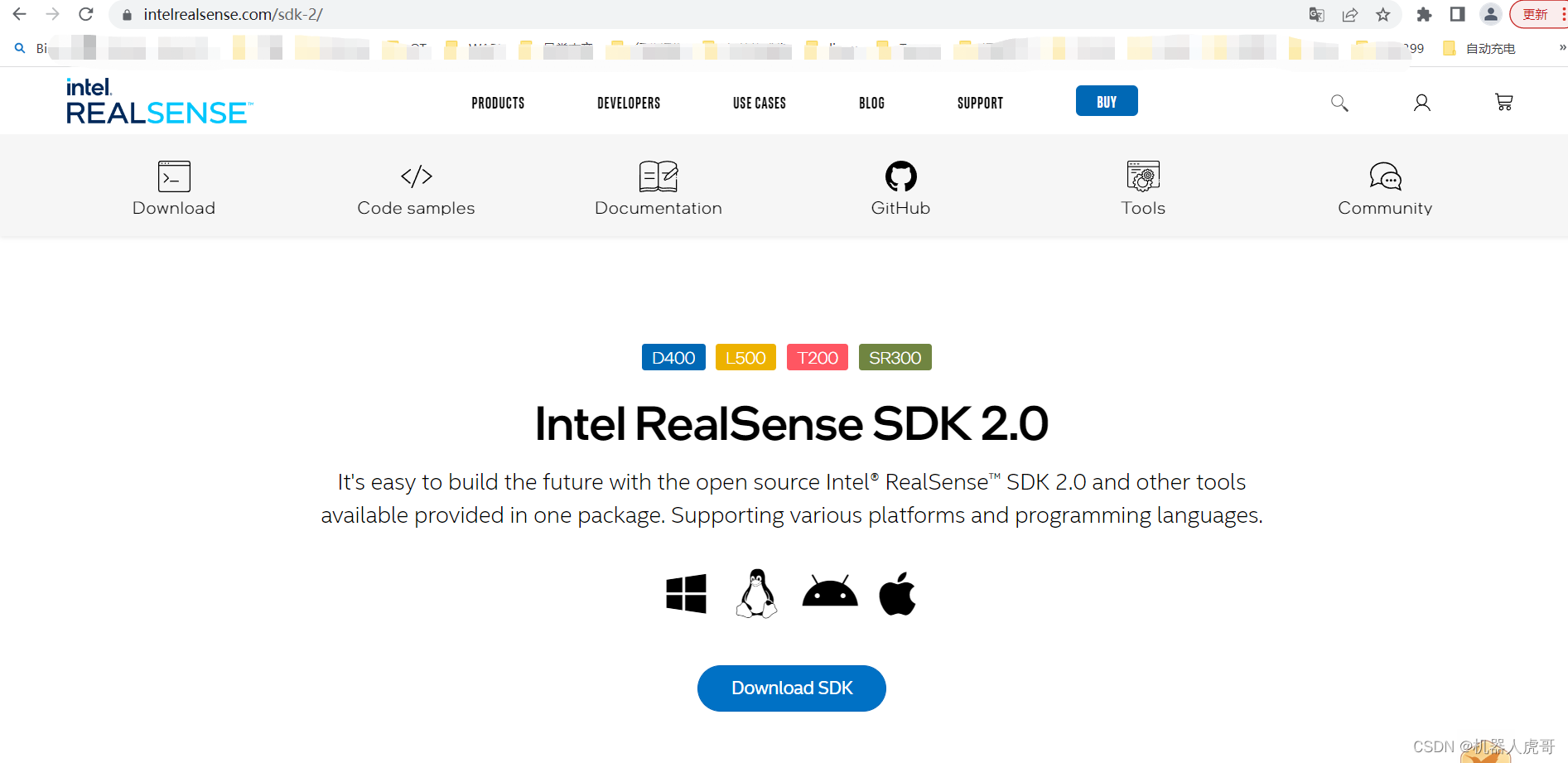Click the Community chat bubbles icon
The width and height of the screenshot is (1568, 763).
(1385, 176)
